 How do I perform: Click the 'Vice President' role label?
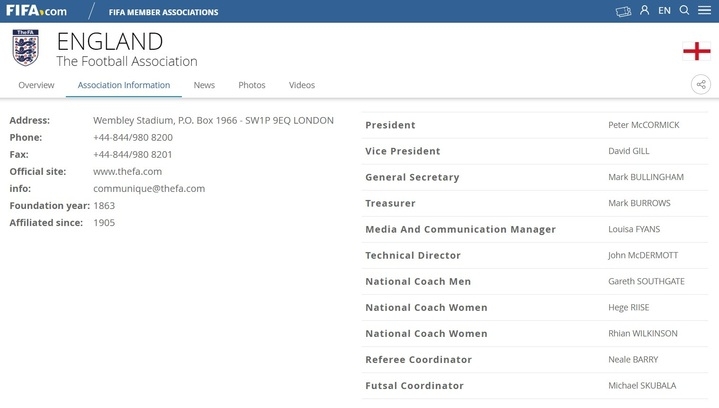point(403,151)
